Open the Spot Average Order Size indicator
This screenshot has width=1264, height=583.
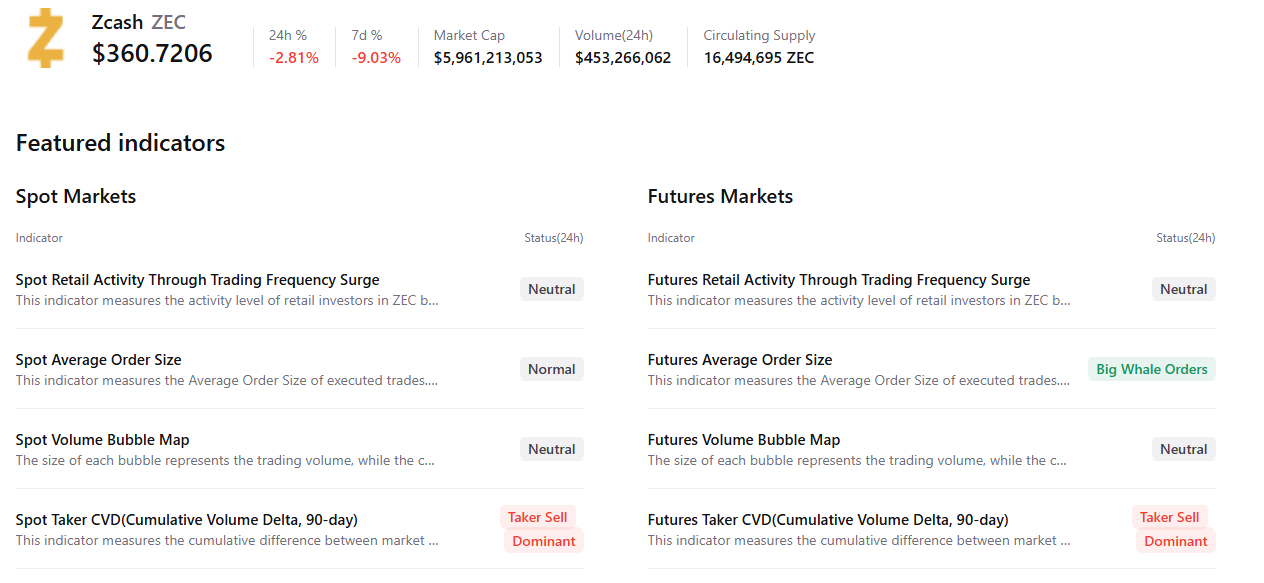point(98,360)
